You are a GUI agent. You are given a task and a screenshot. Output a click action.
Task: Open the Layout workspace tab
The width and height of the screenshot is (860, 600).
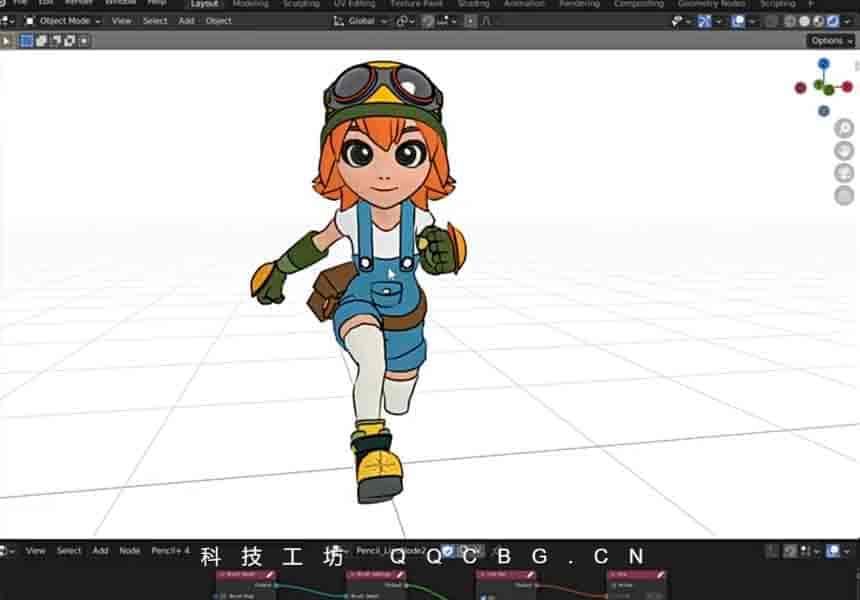204,4
